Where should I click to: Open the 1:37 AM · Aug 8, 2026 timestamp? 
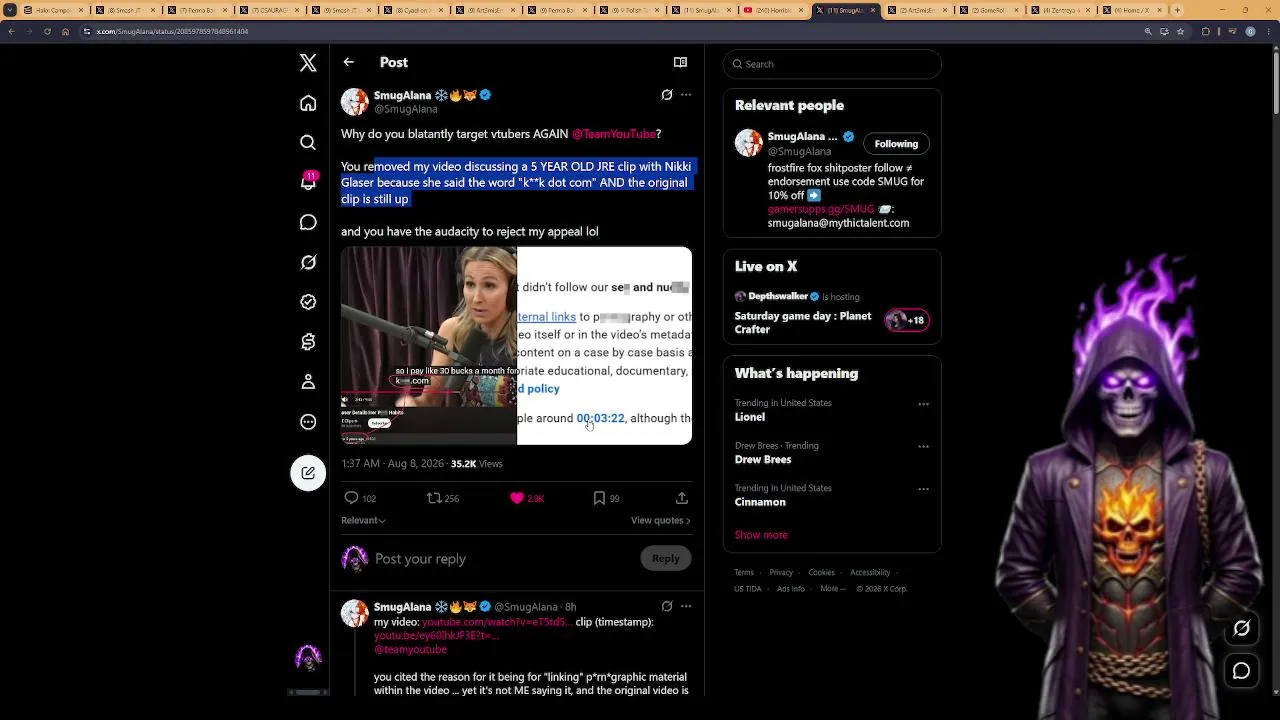(x=393, y=464)
